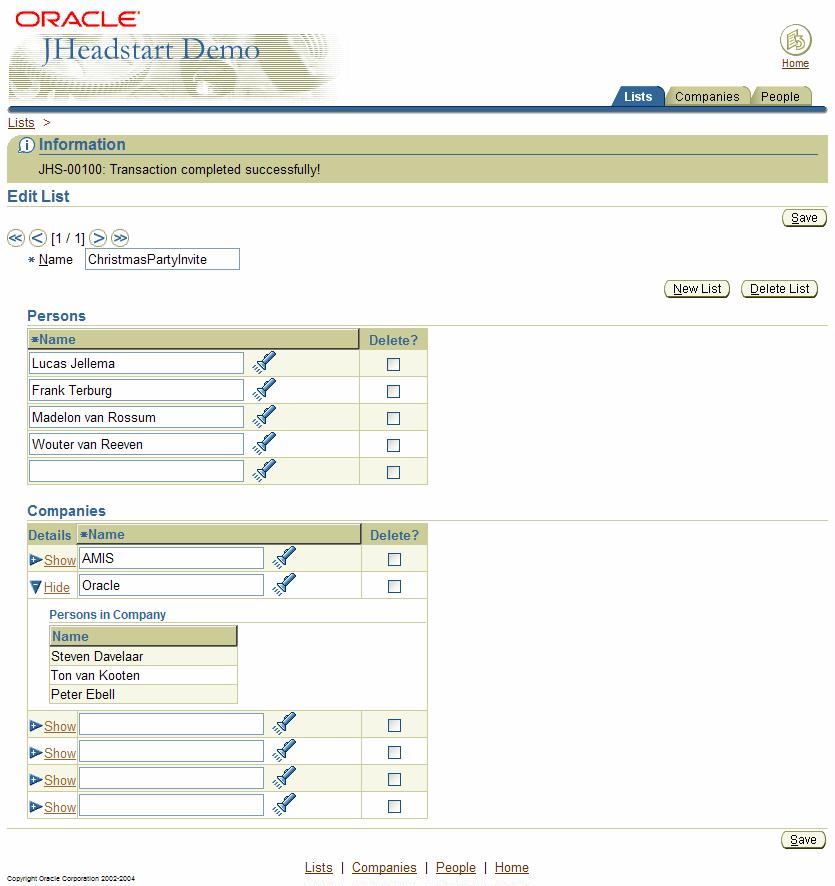Click the bottom Save button
Image resolution: width=835 pixels, height=886 pixels.
(803, 840)
